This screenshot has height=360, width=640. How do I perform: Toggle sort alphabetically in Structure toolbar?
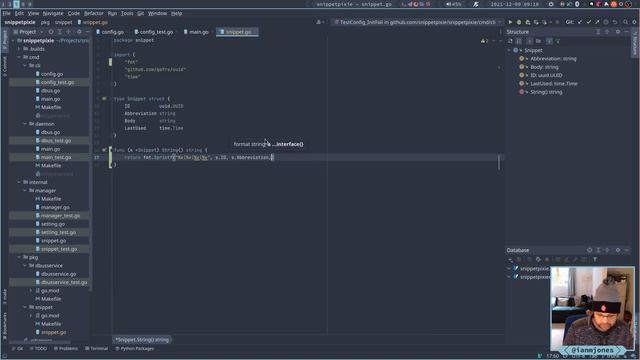coord(519,41)
